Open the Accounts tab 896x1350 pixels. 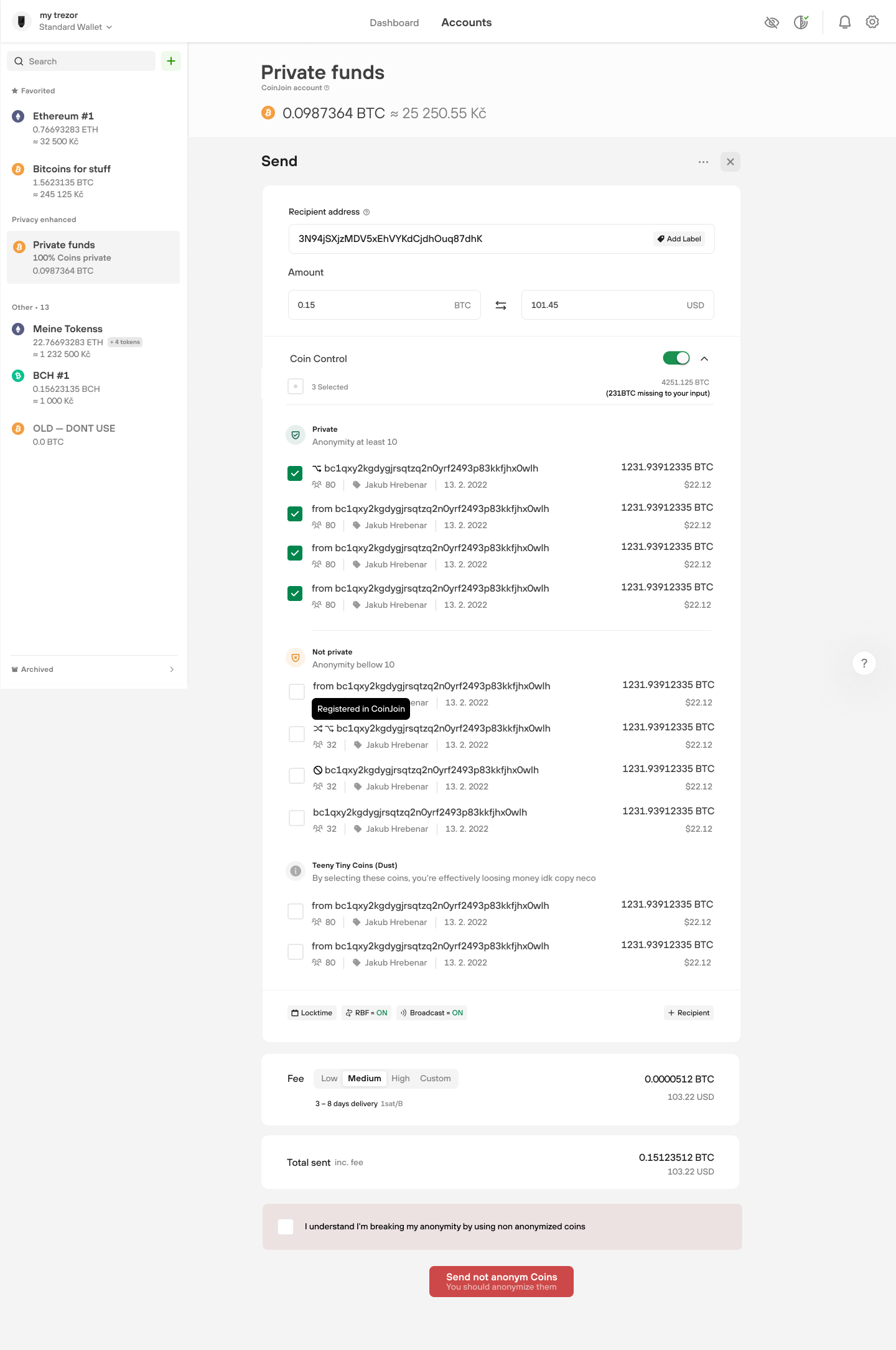point(467,23)
